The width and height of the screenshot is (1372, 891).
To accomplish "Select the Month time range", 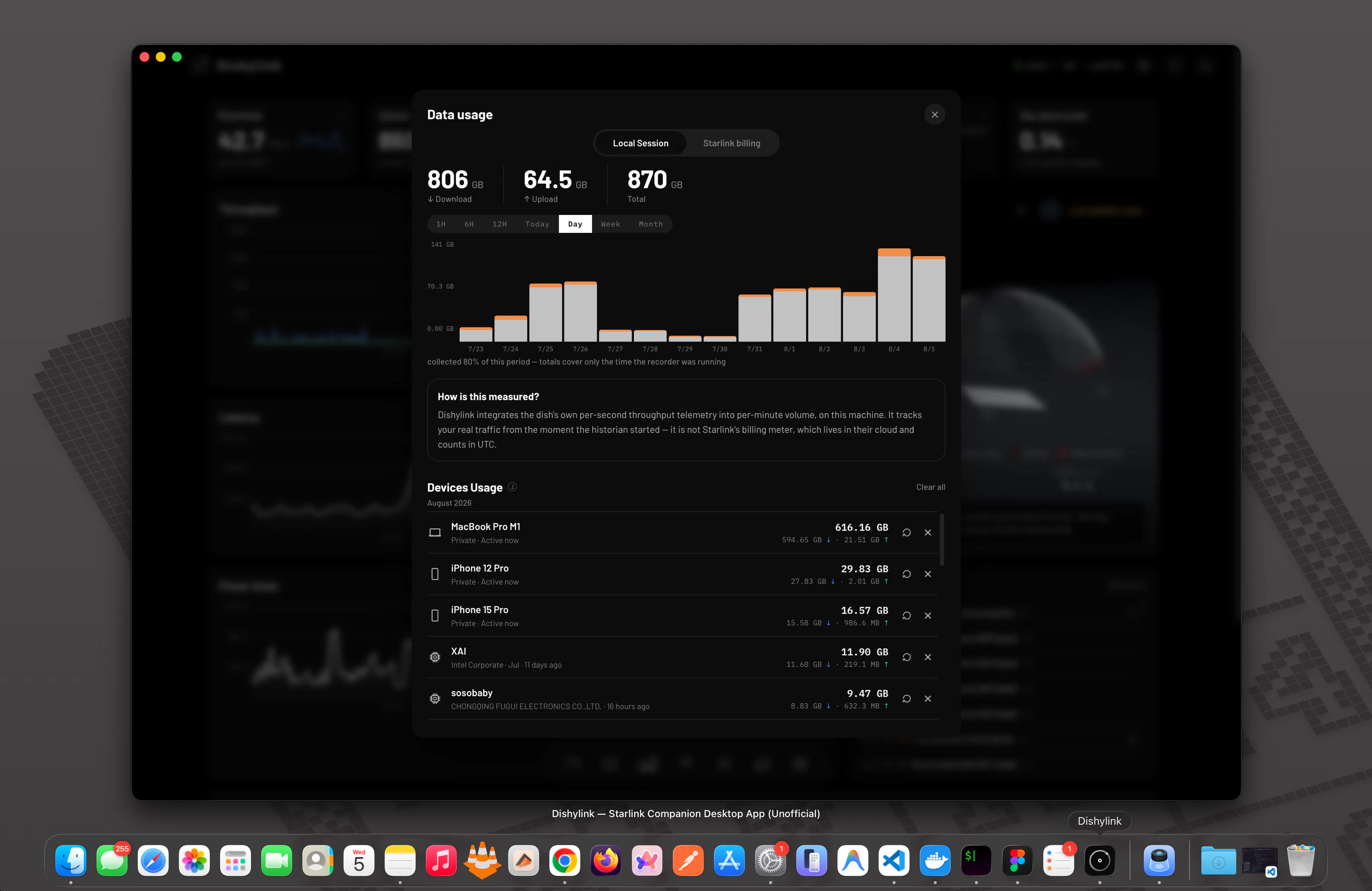I will pyautogui.click(x=651, y=224).
